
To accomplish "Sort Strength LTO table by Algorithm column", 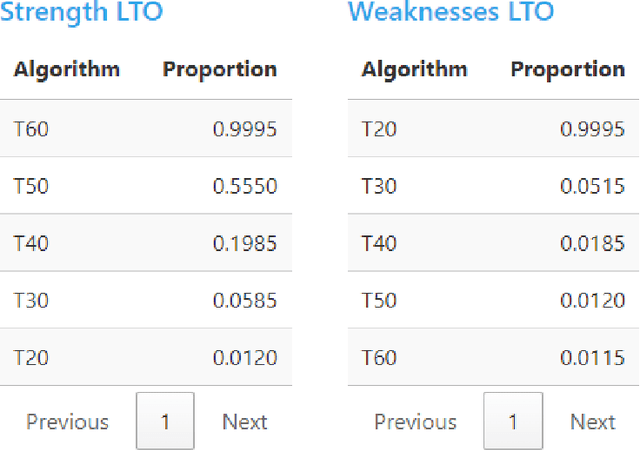I will tap(66, 69).
